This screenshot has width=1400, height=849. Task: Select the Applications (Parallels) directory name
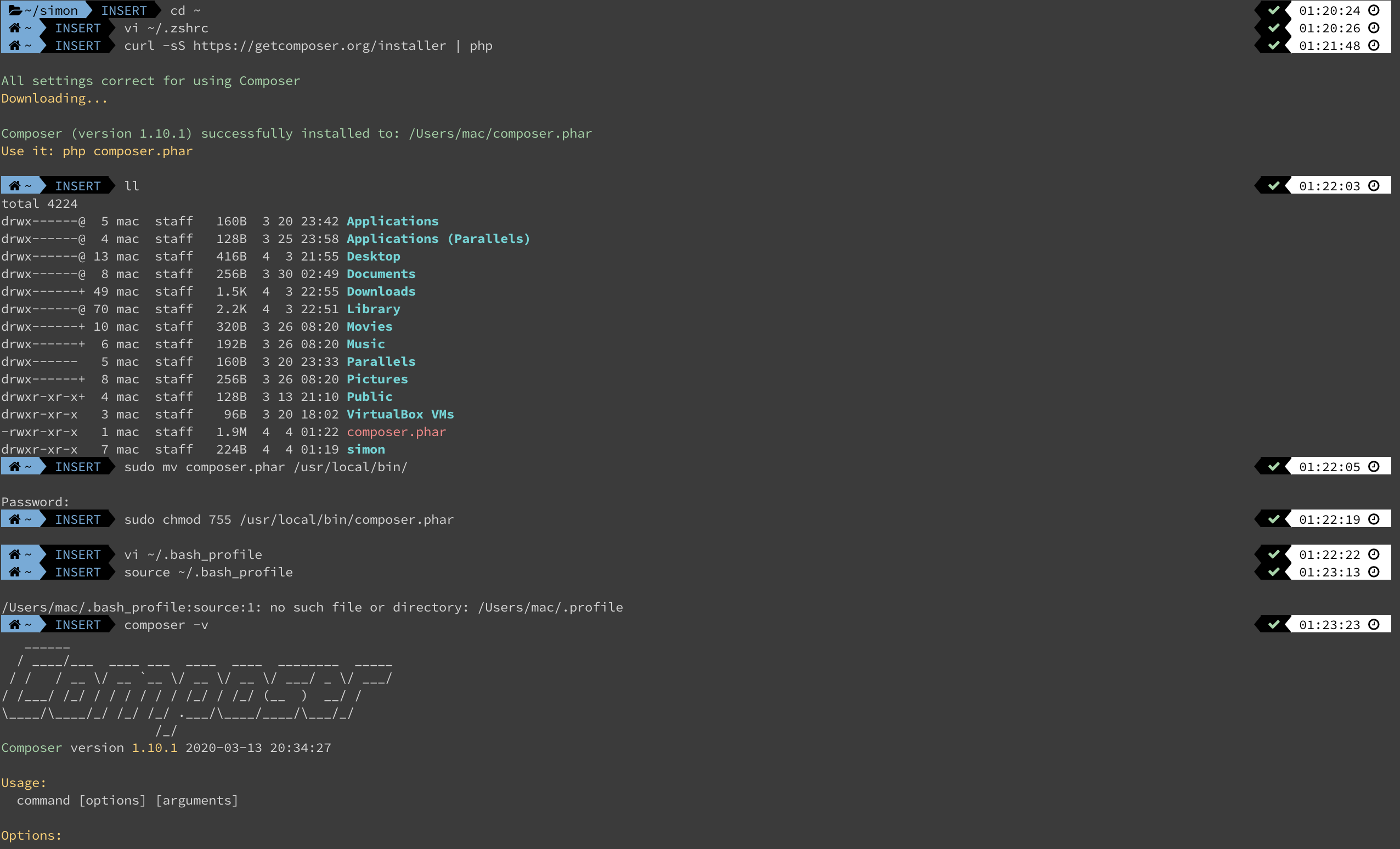click(x=438, y=239)
